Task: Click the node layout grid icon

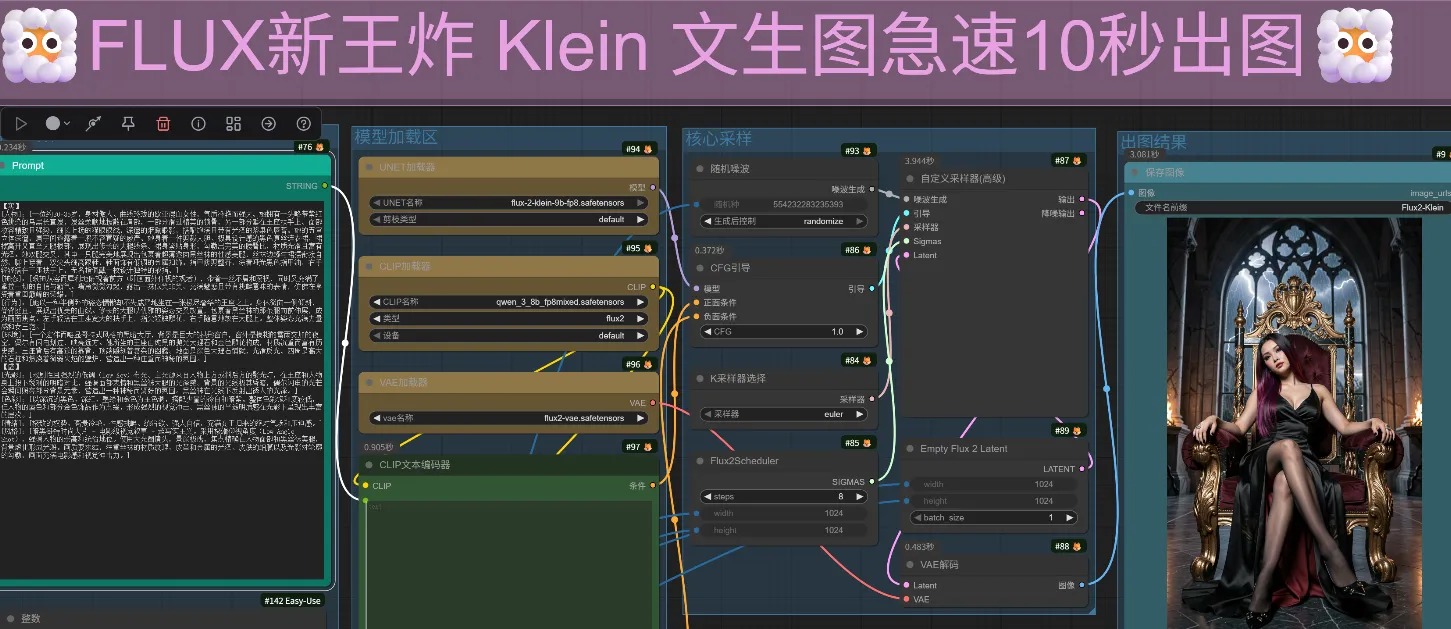Action: pos(234,123)
